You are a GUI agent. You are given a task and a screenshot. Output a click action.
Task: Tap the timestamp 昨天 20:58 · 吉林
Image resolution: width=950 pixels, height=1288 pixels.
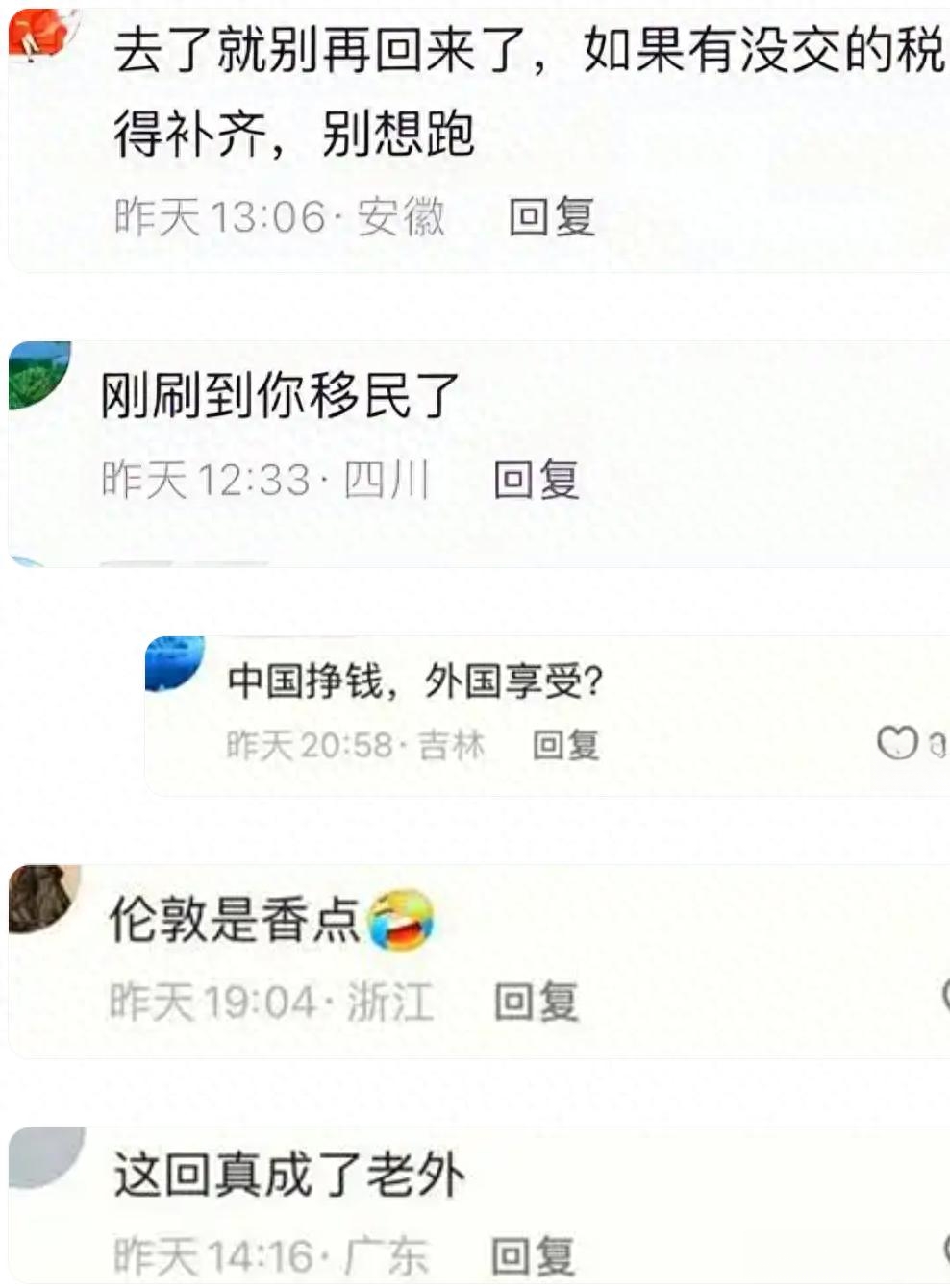[x=356, y=745]
